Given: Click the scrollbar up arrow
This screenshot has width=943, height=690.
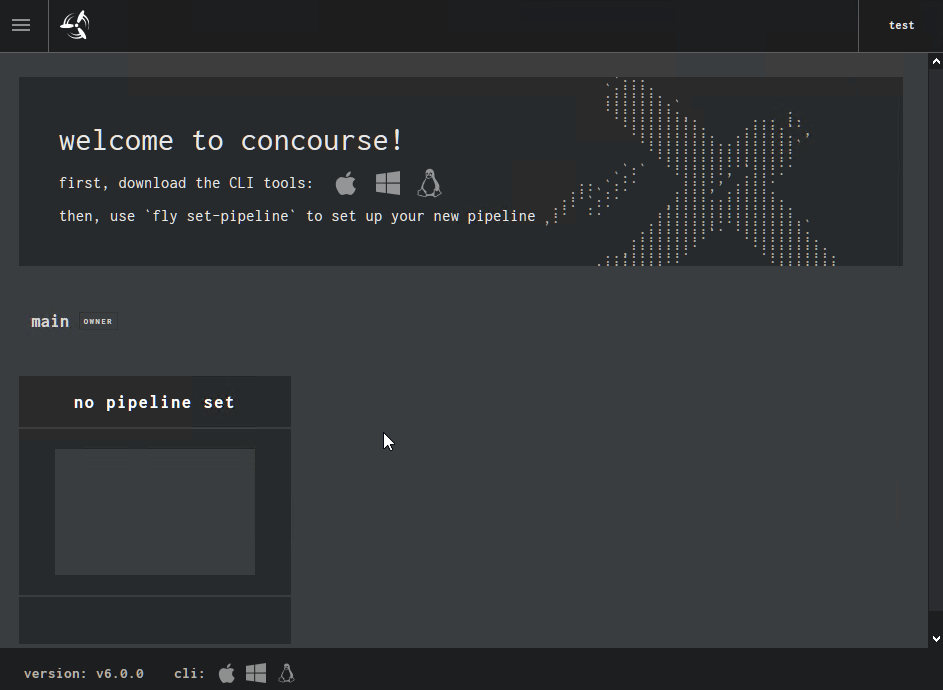Looking at the screenshot, I should tap(936, 61).
